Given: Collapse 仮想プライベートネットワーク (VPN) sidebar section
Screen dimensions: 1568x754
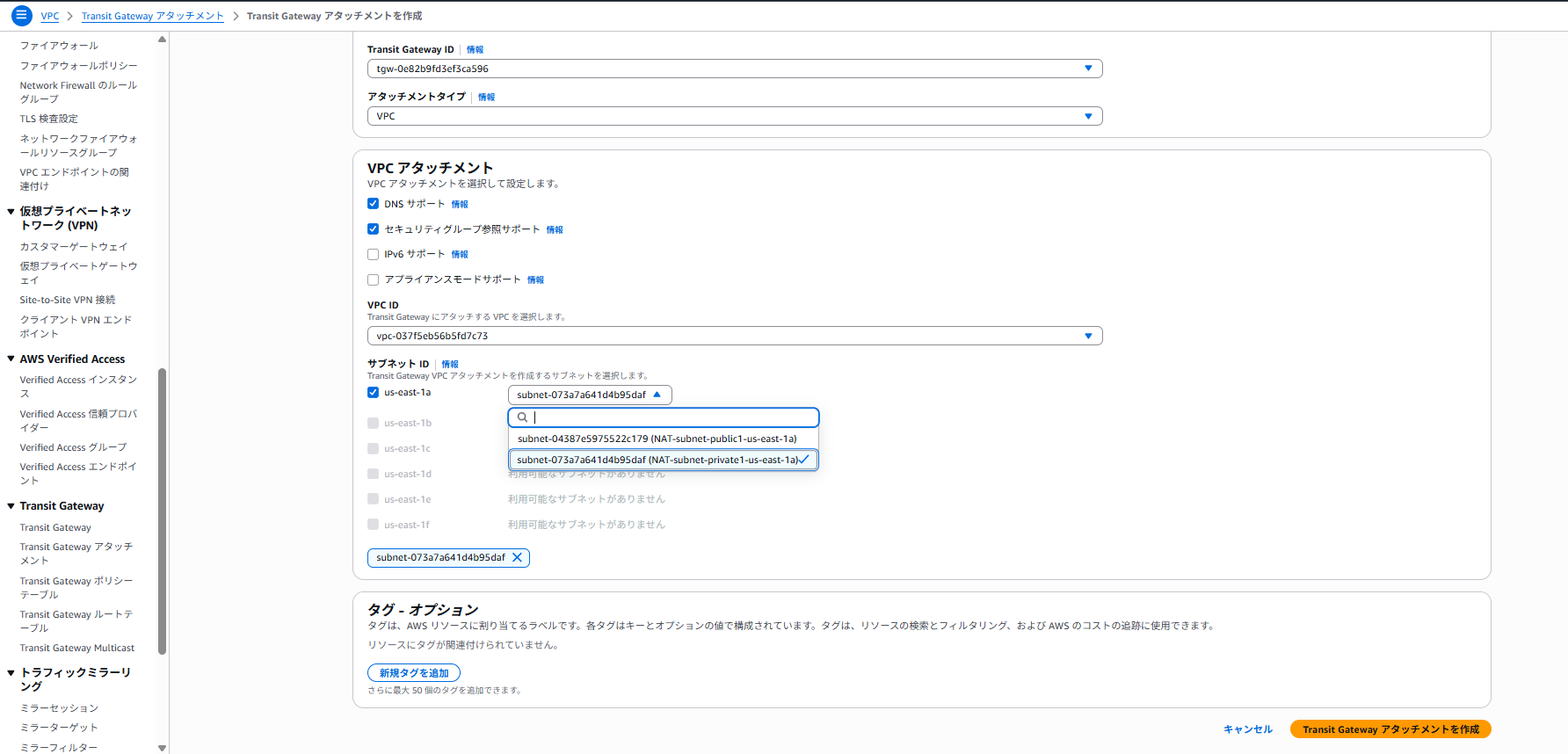Looking at the screenshot, I should 11,211.
